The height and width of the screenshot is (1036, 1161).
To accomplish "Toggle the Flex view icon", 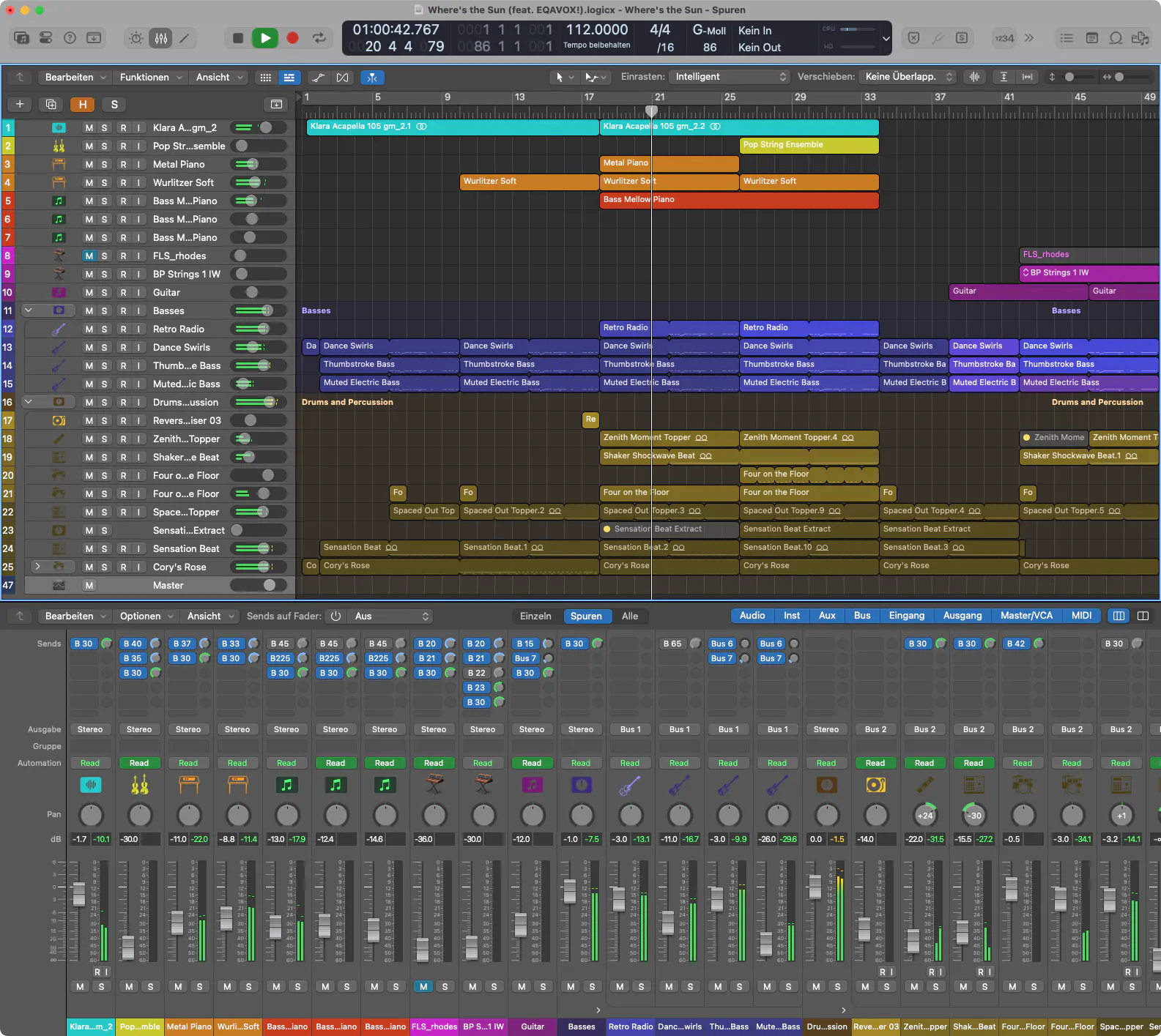I will click(x=342, y=78).
